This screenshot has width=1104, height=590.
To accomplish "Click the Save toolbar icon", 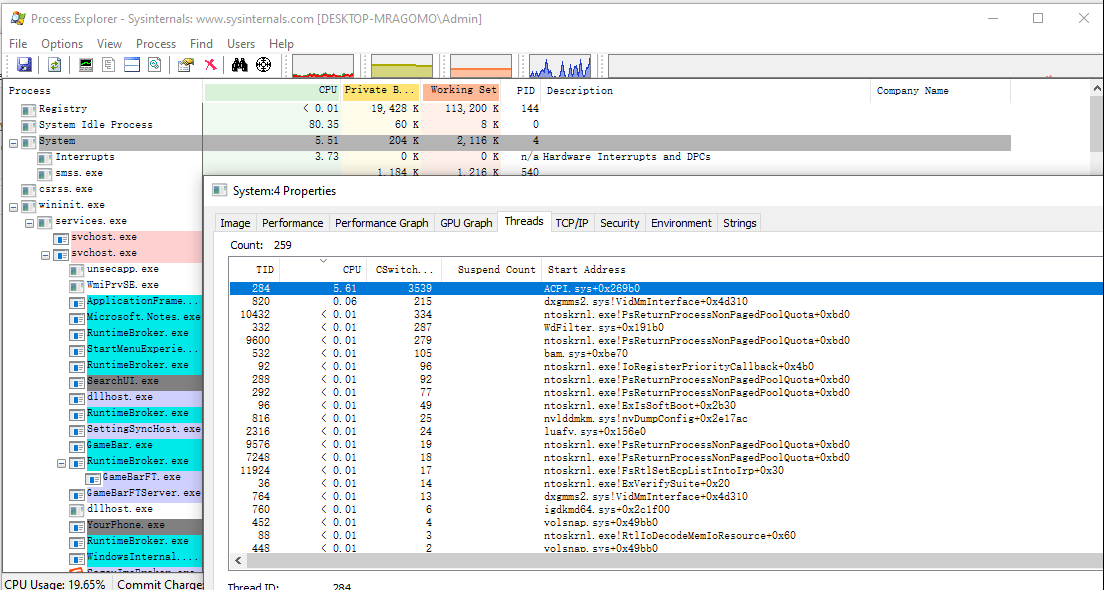I will tap(24, 65).
